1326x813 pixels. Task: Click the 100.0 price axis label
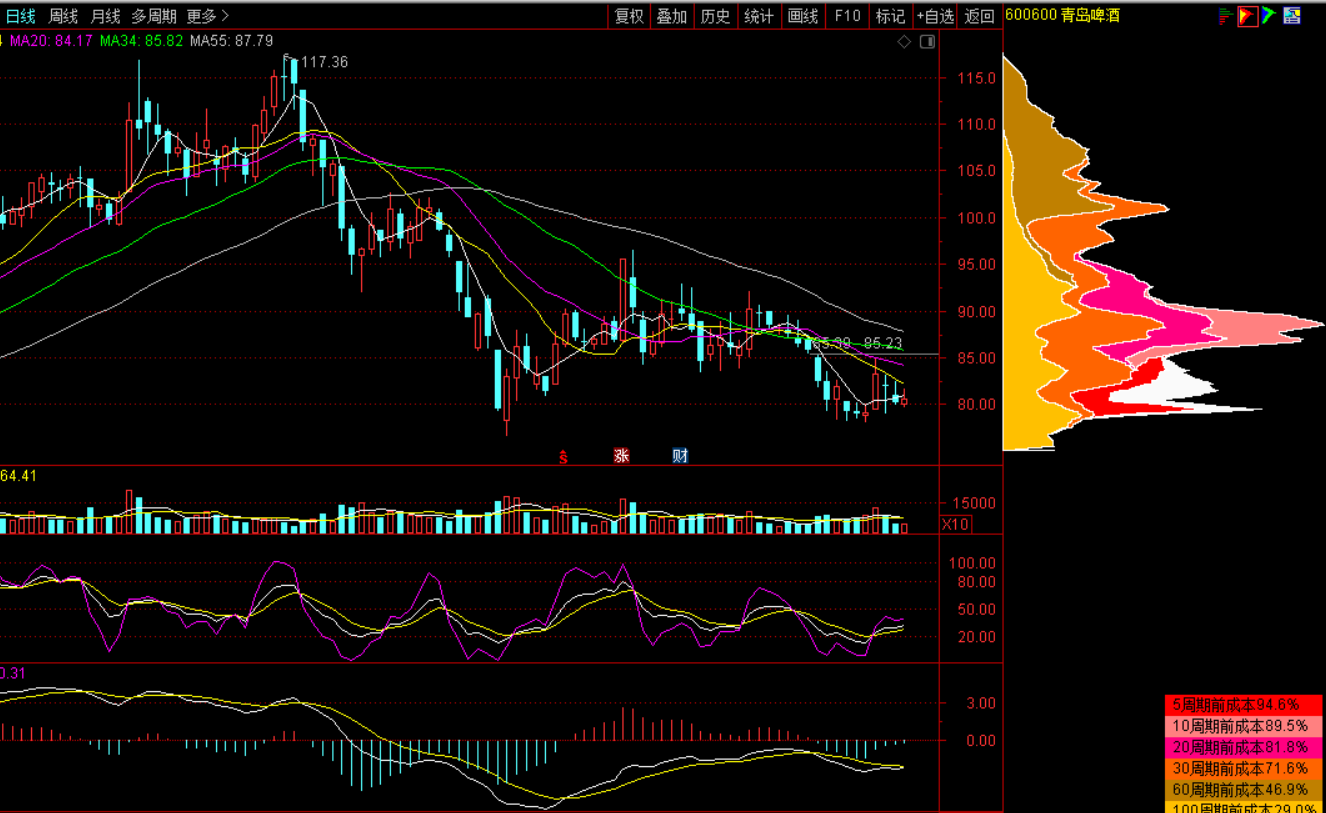(x=974, y=218)
